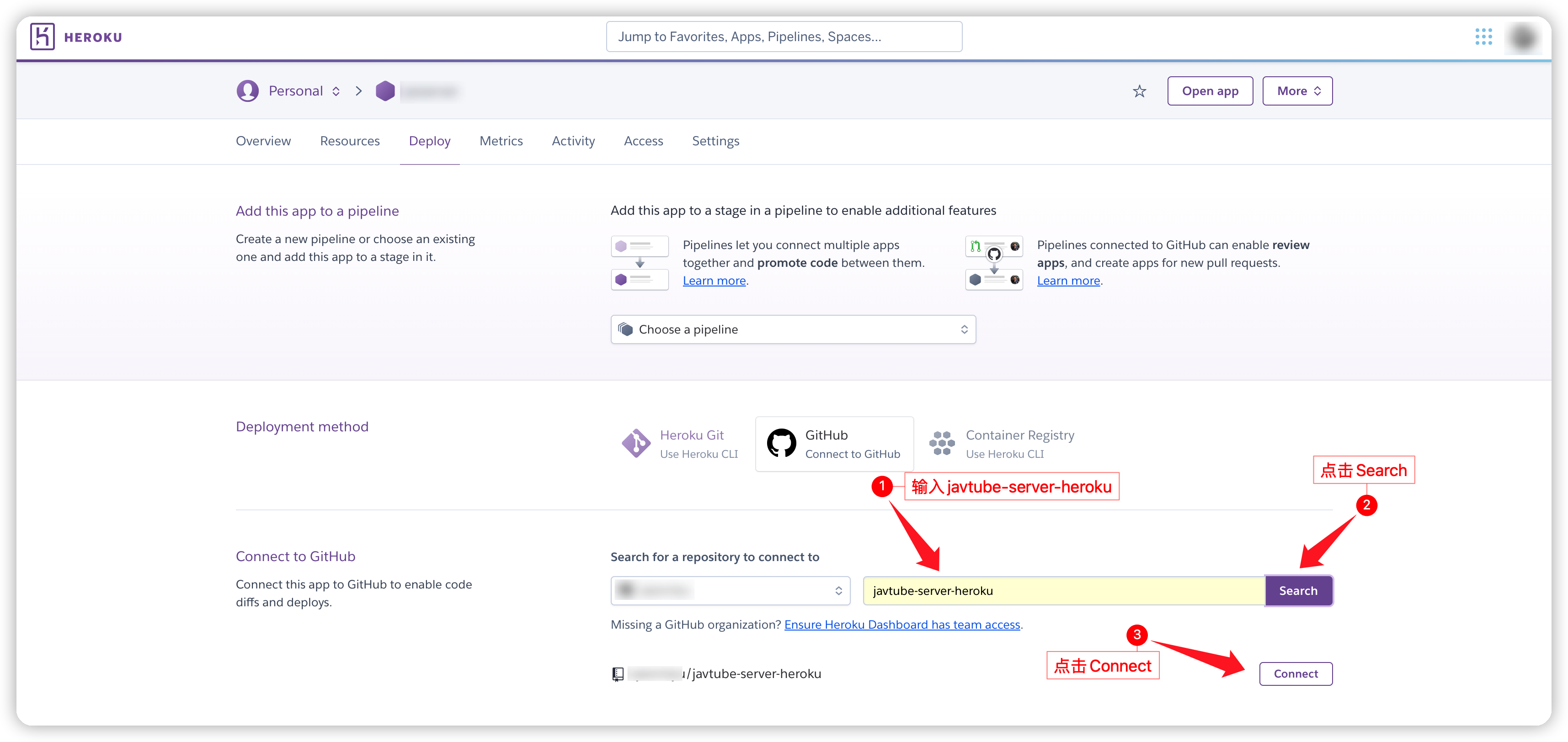Click the Personal account avatar icon
This screenshot has height=742, width=1568.
point(247,91)
